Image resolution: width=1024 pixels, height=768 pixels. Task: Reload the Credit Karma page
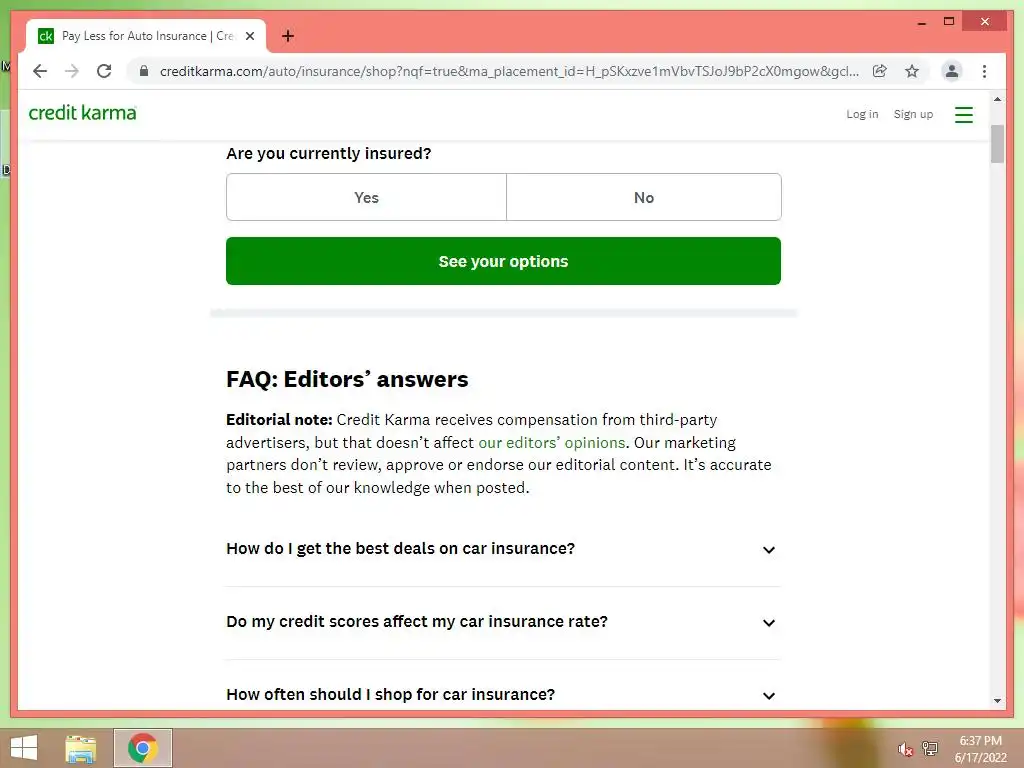click(104, 71)
